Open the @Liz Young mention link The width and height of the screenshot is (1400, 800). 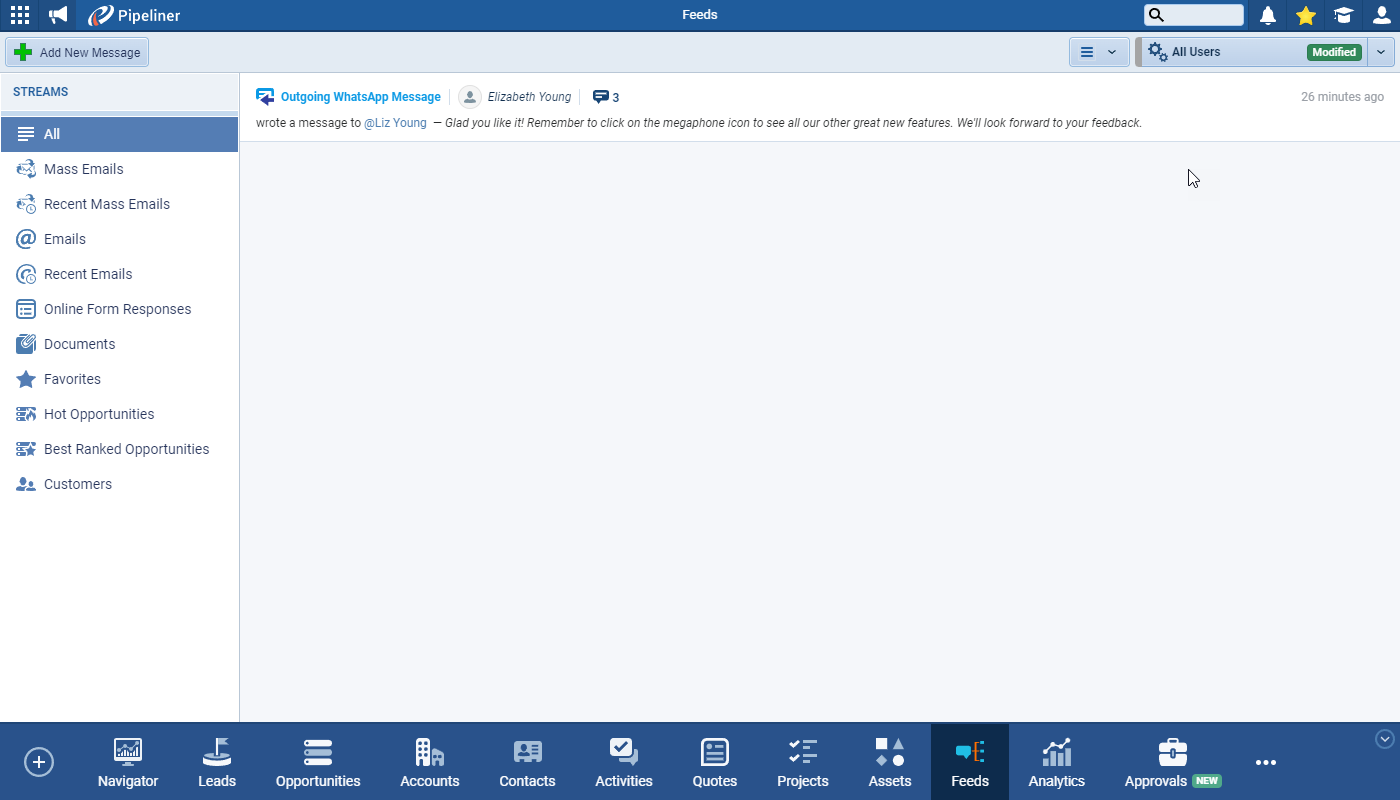pos(395,123)
